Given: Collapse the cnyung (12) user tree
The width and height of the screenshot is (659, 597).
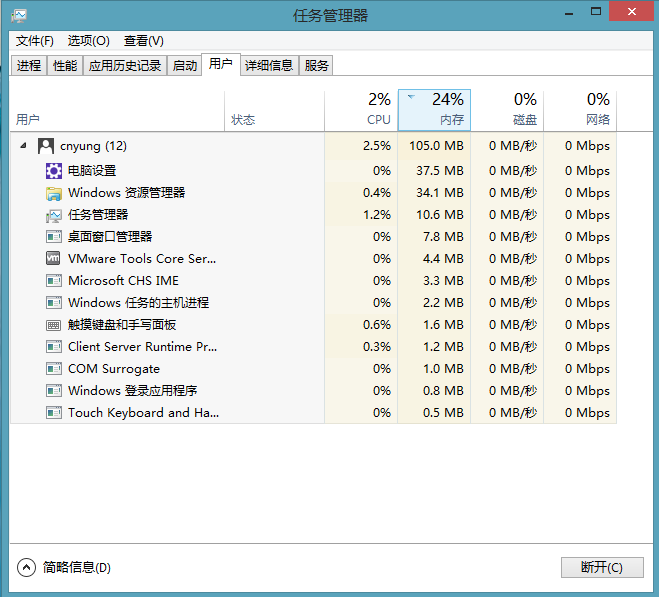Looking at the screenshot, I should 23,145.
